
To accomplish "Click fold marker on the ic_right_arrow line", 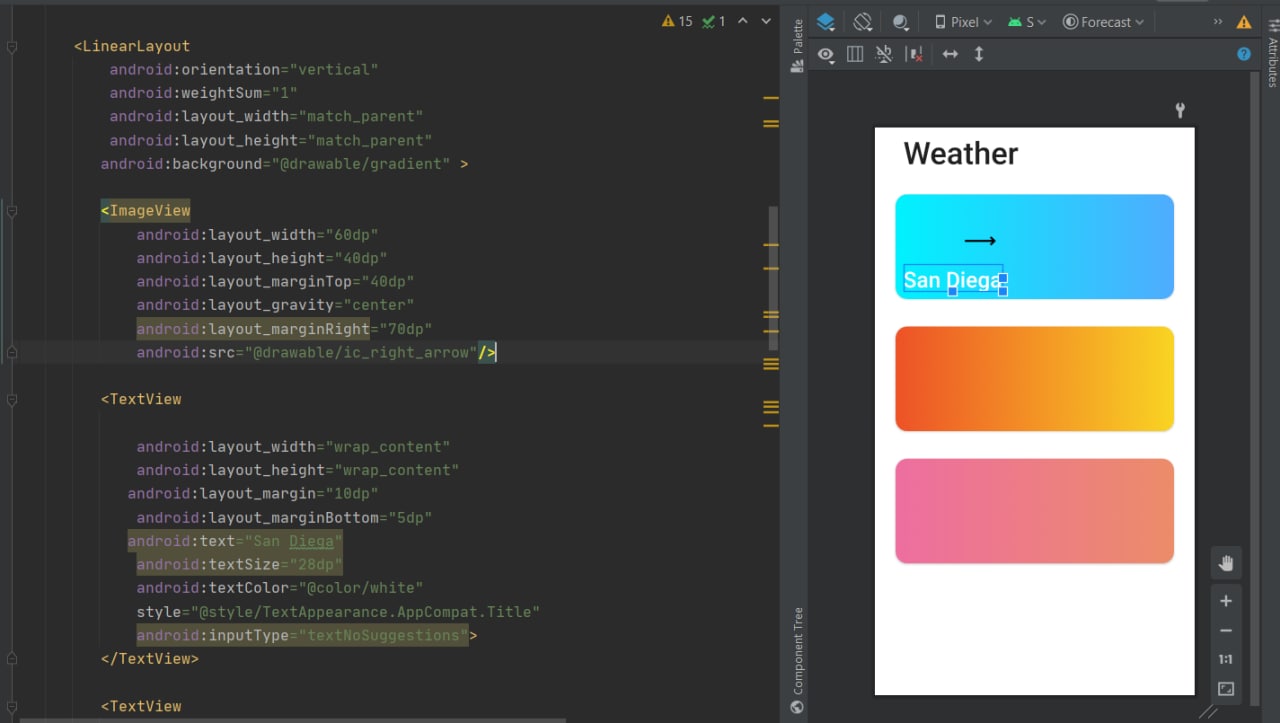I will (11, 352).
